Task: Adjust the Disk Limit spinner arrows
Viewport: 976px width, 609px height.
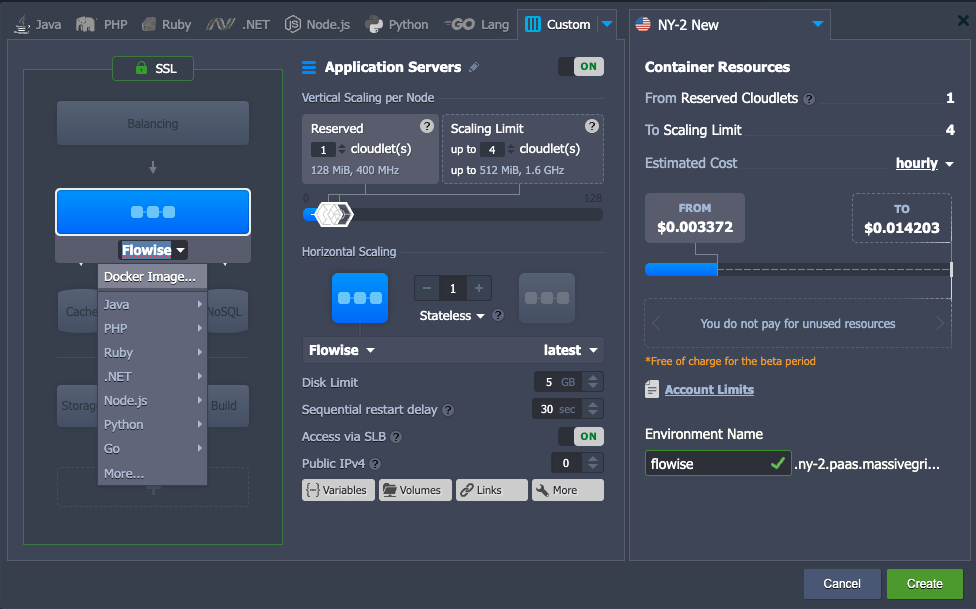Action: (x=593, y=382)
